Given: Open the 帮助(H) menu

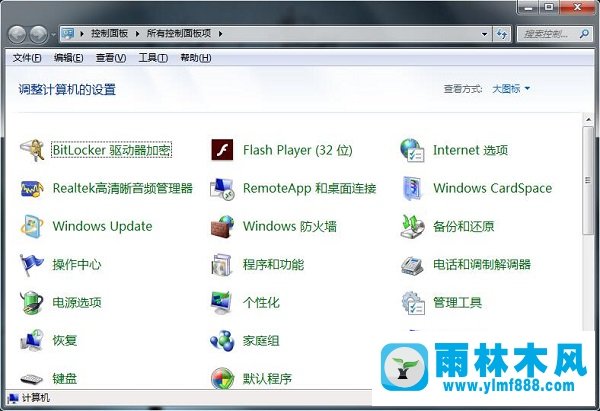Looking at the screenshot, I should click(x=196, y=58).
